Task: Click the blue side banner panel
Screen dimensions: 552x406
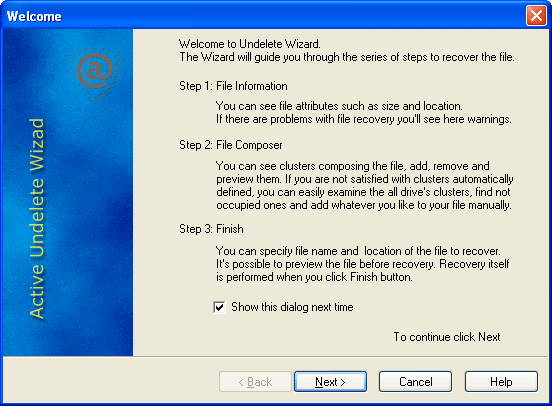Action: (68, 192)
